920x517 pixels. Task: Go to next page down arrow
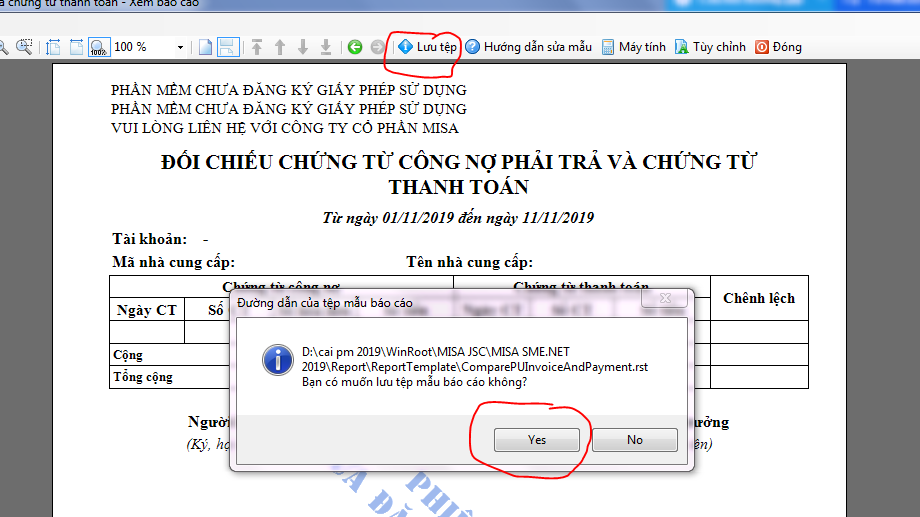pyautogui.click(x=303, y=47)
